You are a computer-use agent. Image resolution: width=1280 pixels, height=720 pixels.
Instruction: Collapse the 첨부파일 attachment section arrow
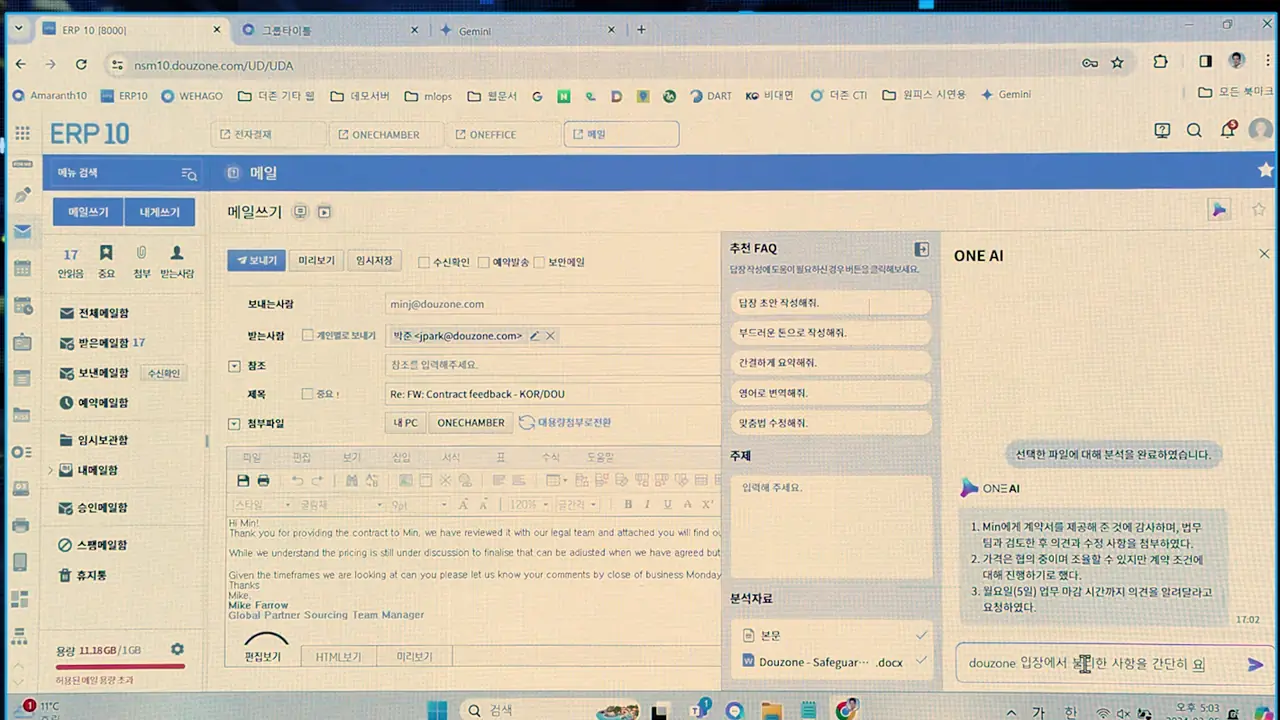coord(235,424)
